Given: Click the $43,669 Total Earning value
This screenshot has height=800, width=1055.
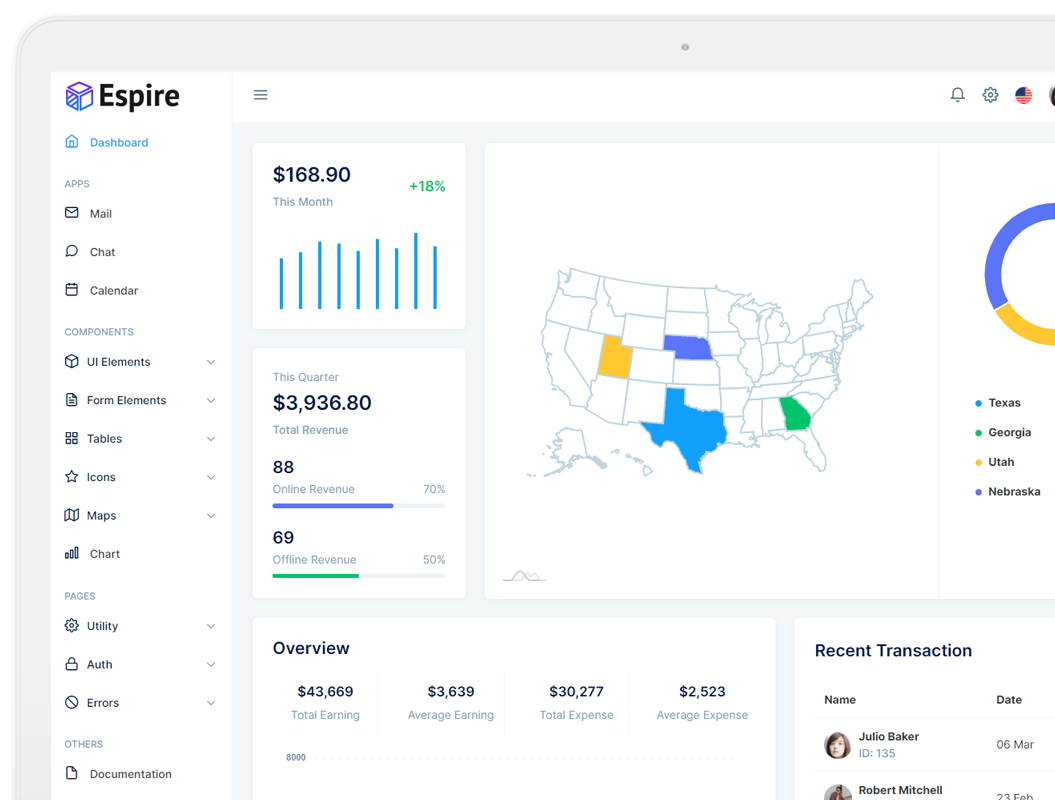Looking at the screenshot, I should tap(325, 692).
